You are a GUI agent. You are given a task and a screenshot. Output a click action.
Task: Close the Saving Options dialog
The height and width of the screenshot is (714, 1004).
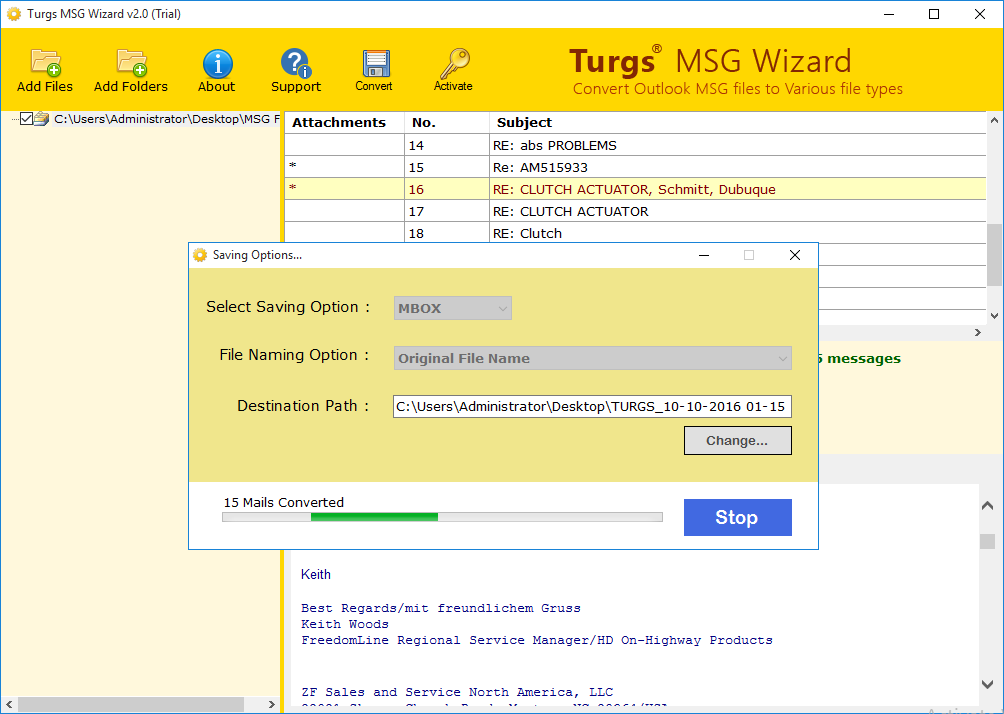[x=795, y=255]
